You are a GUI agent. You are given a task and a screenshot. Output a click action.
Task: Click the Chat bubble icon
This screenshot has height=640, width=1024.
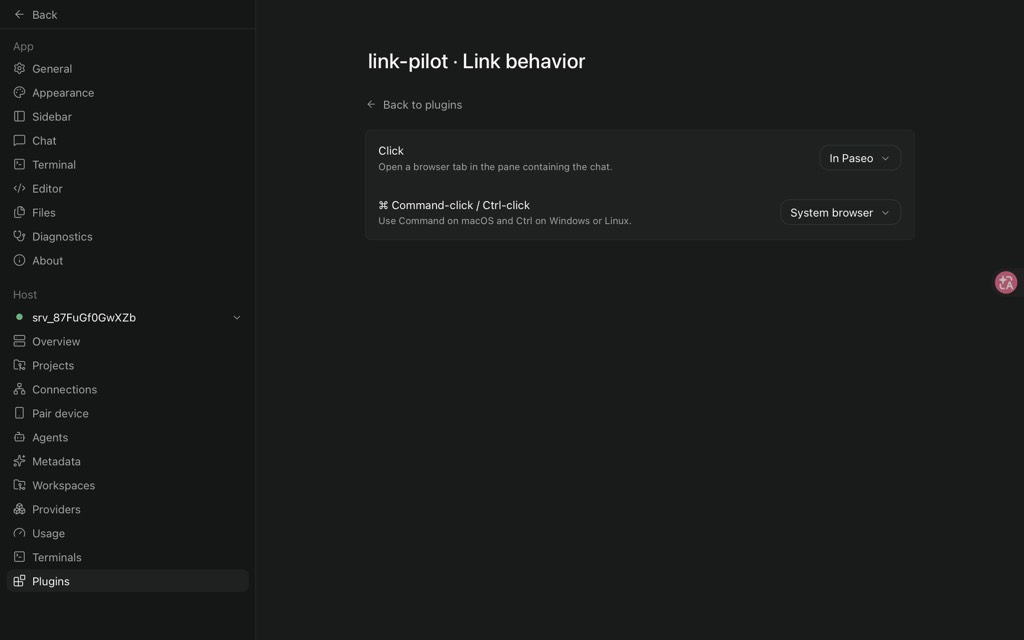tap(20, 140)
